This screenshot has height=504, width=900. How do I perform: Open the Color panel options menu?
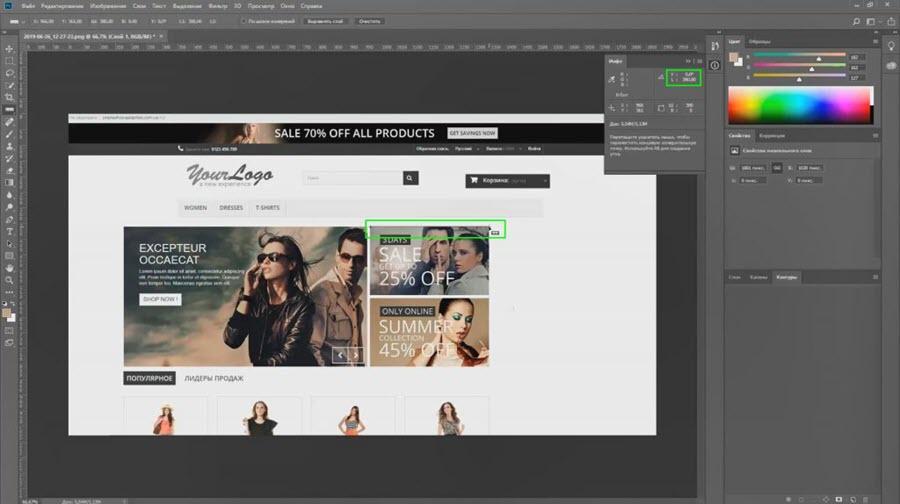pyautogui.click(x=875, y=41)
